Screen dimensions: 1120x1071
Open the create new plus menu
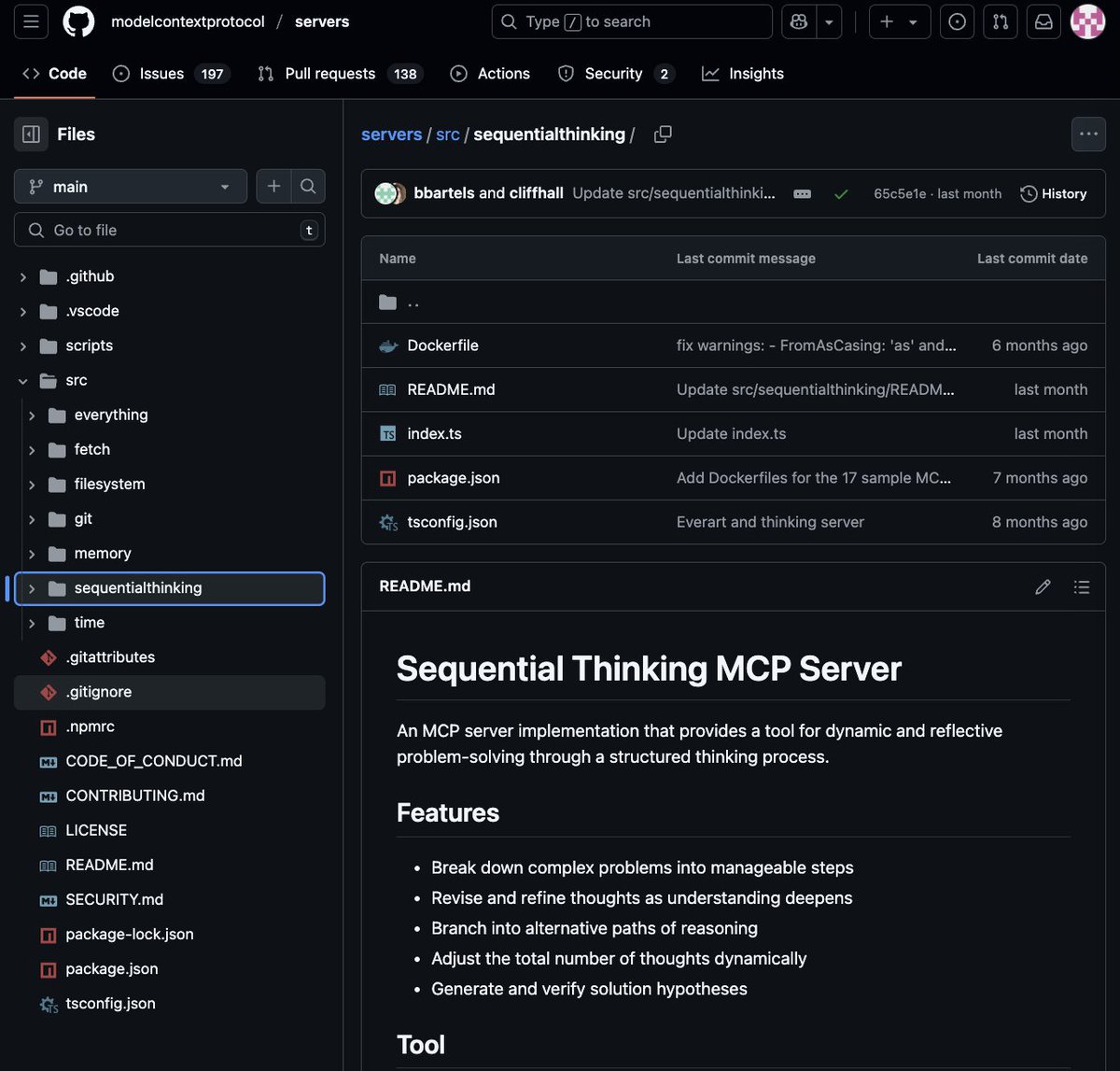pos(900,21)
